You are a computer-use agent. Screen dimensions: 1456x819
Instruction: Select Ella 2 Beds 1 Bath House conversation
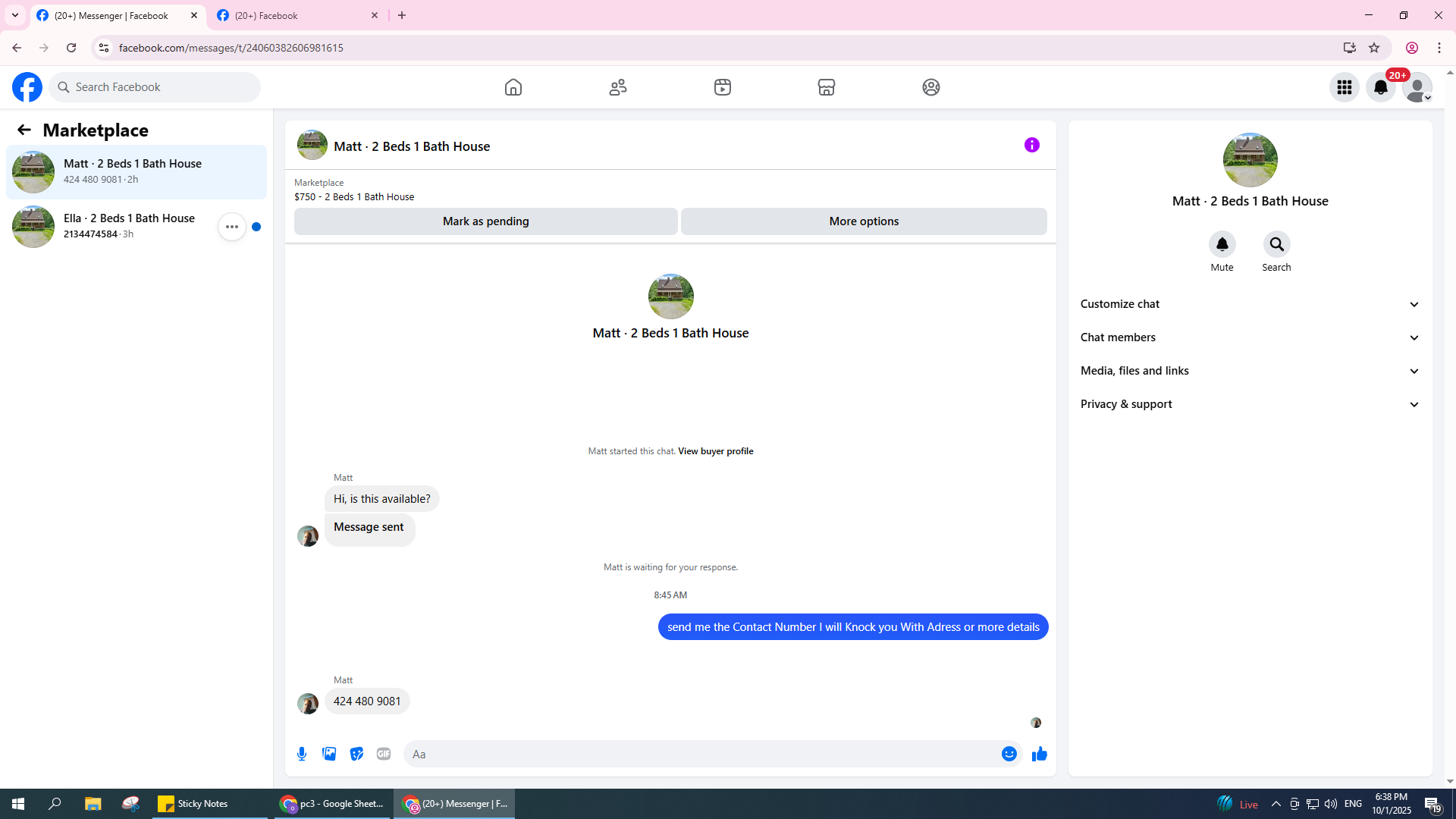tap(136, 227)
